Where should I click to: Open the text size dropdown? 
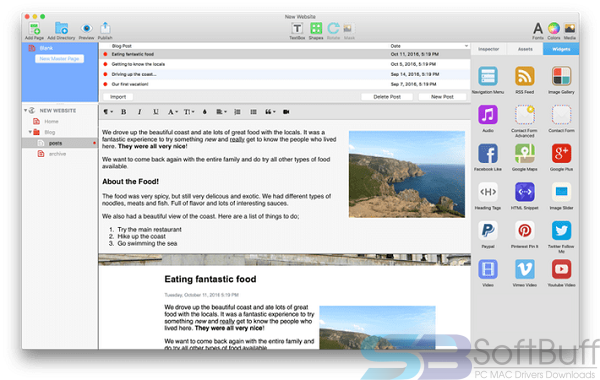[189, 112]
